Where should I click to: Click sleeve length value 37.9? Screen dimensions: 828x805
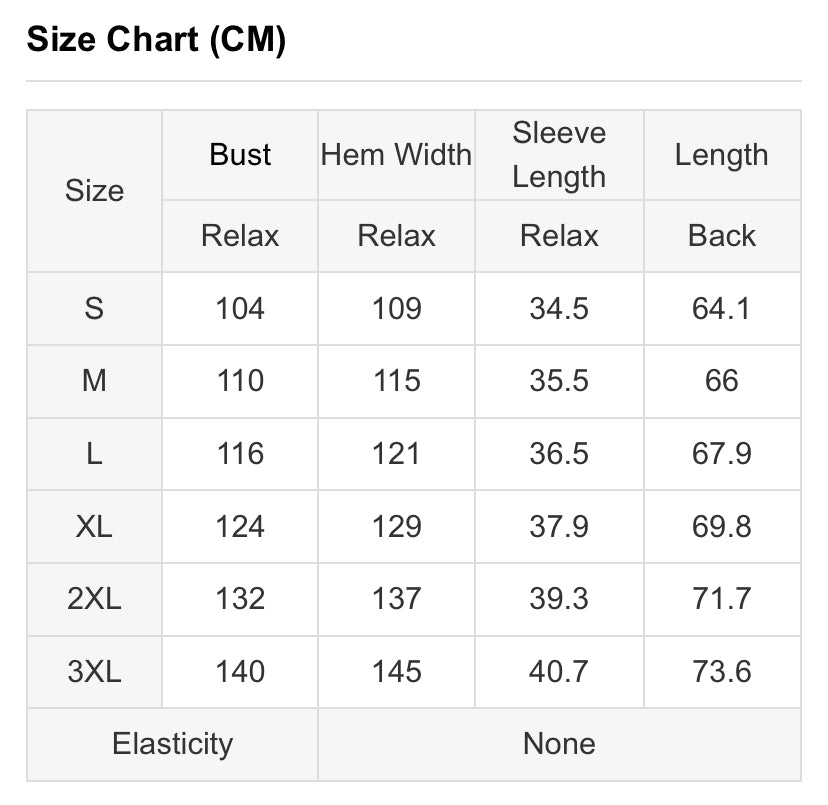coord(559,527)
